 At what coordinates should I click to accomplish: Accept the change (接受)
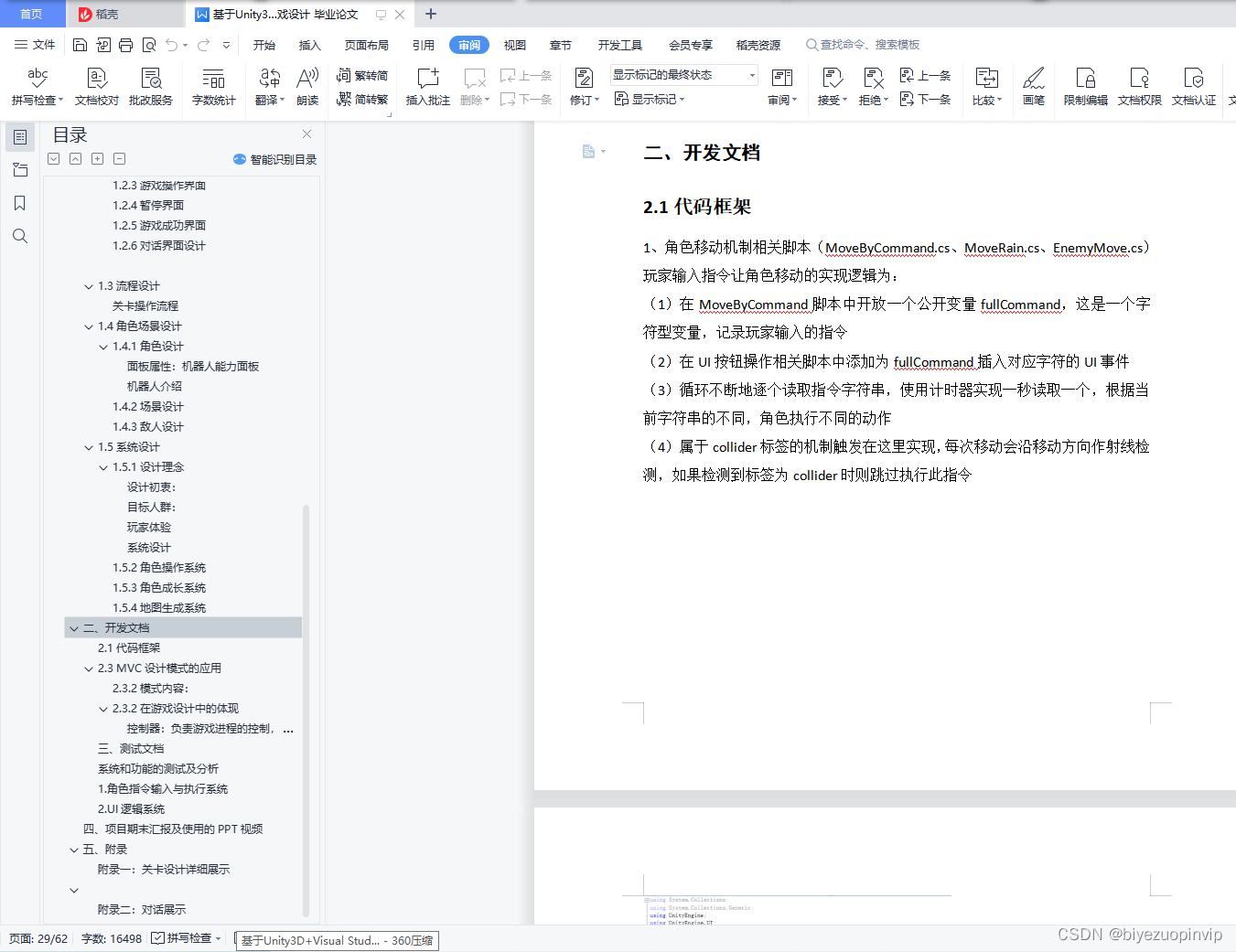coord(832,87)
